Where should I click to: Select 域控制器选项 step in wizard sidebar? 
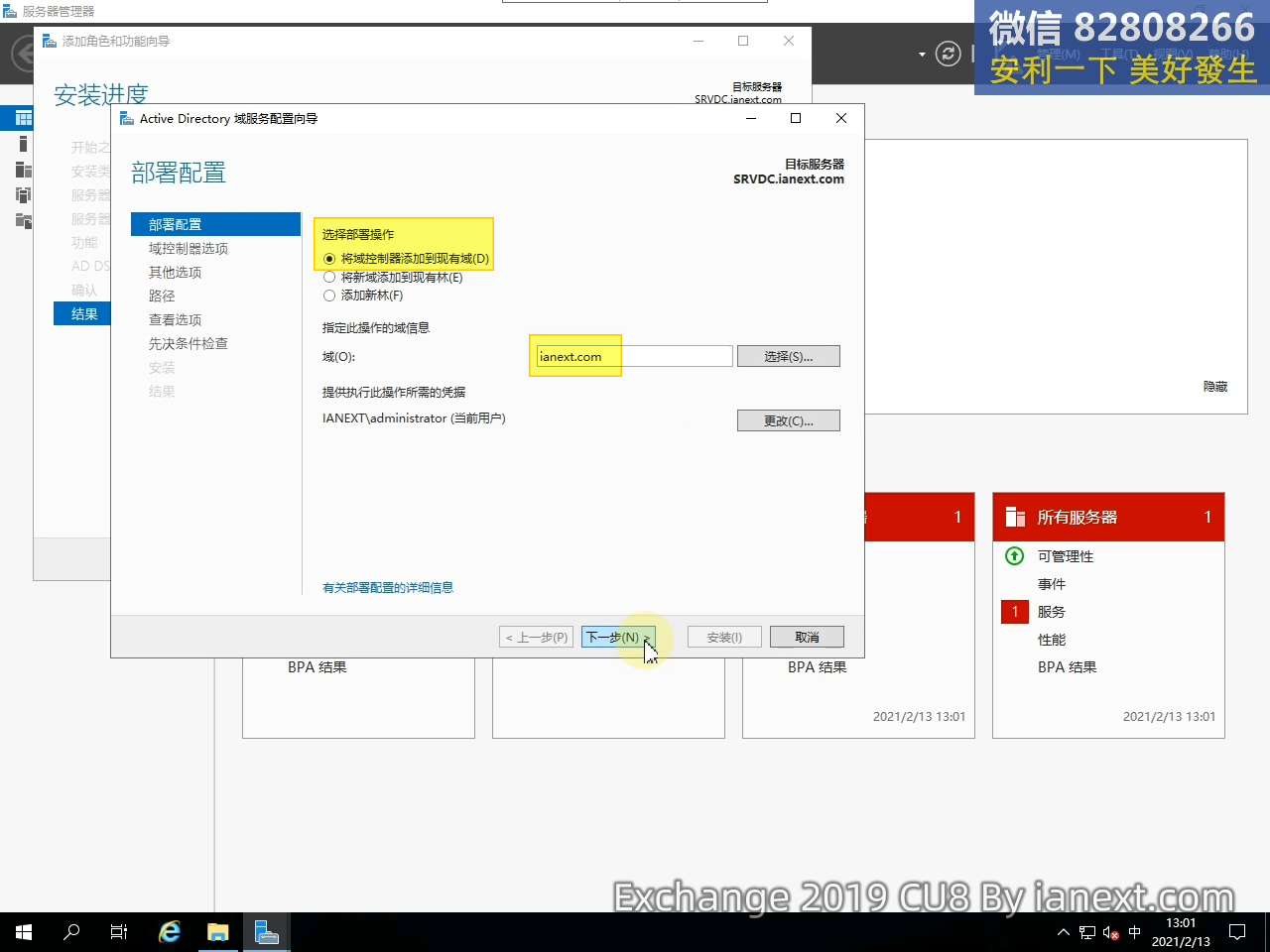coord(189,248)
